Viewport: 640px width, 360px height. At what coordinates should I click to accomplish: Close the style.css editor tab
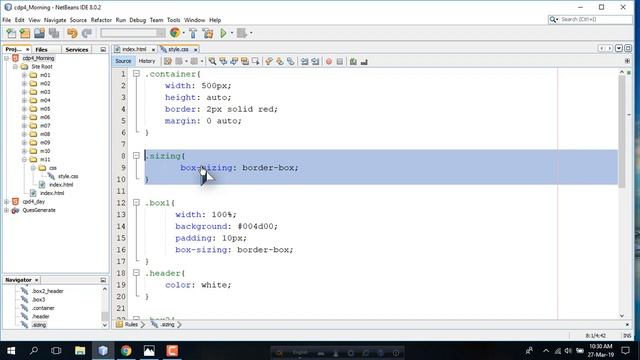(x=196, y=50)
